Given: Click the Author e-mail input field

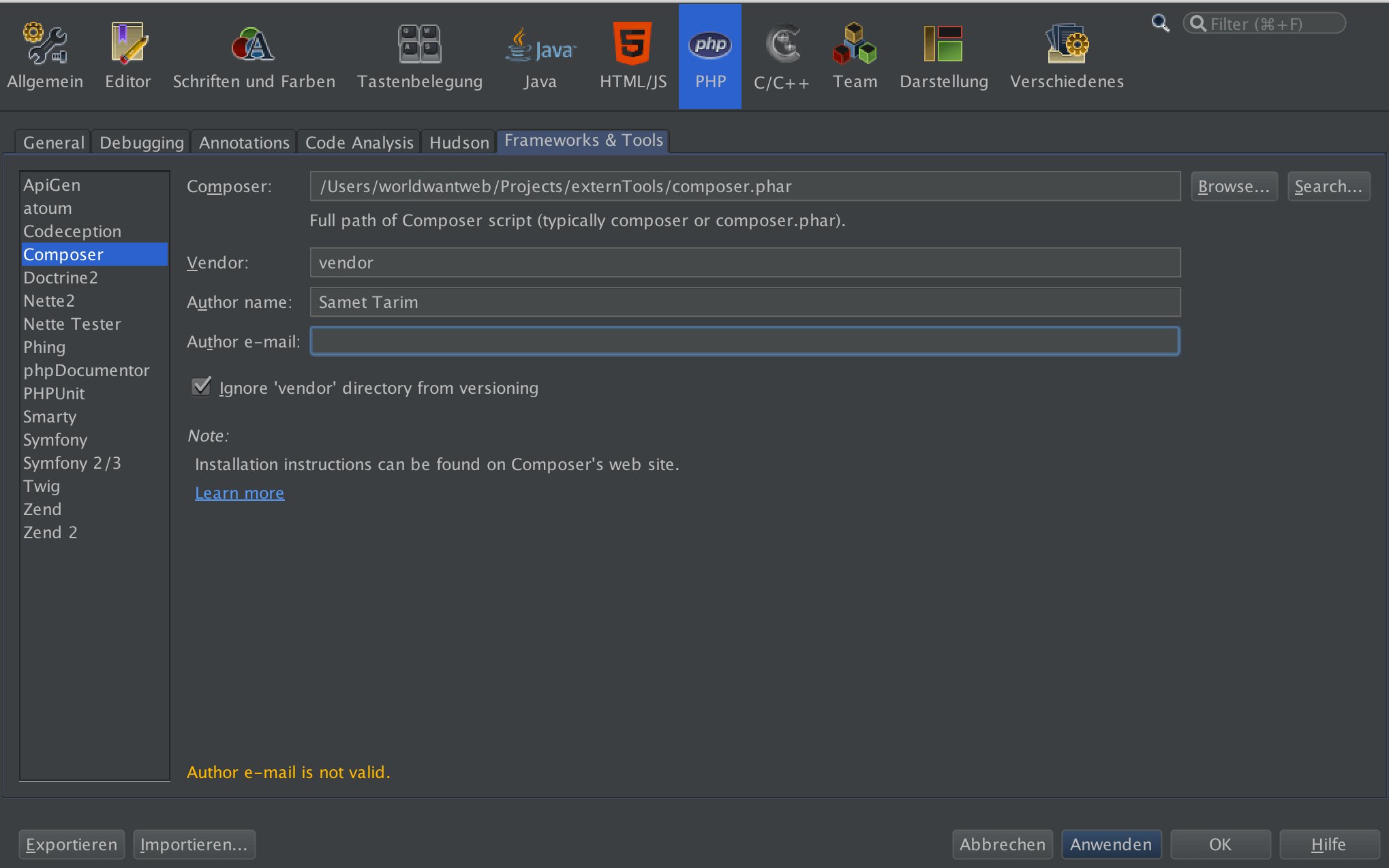Looking at the screenshot, I should [x=744, y=341].
